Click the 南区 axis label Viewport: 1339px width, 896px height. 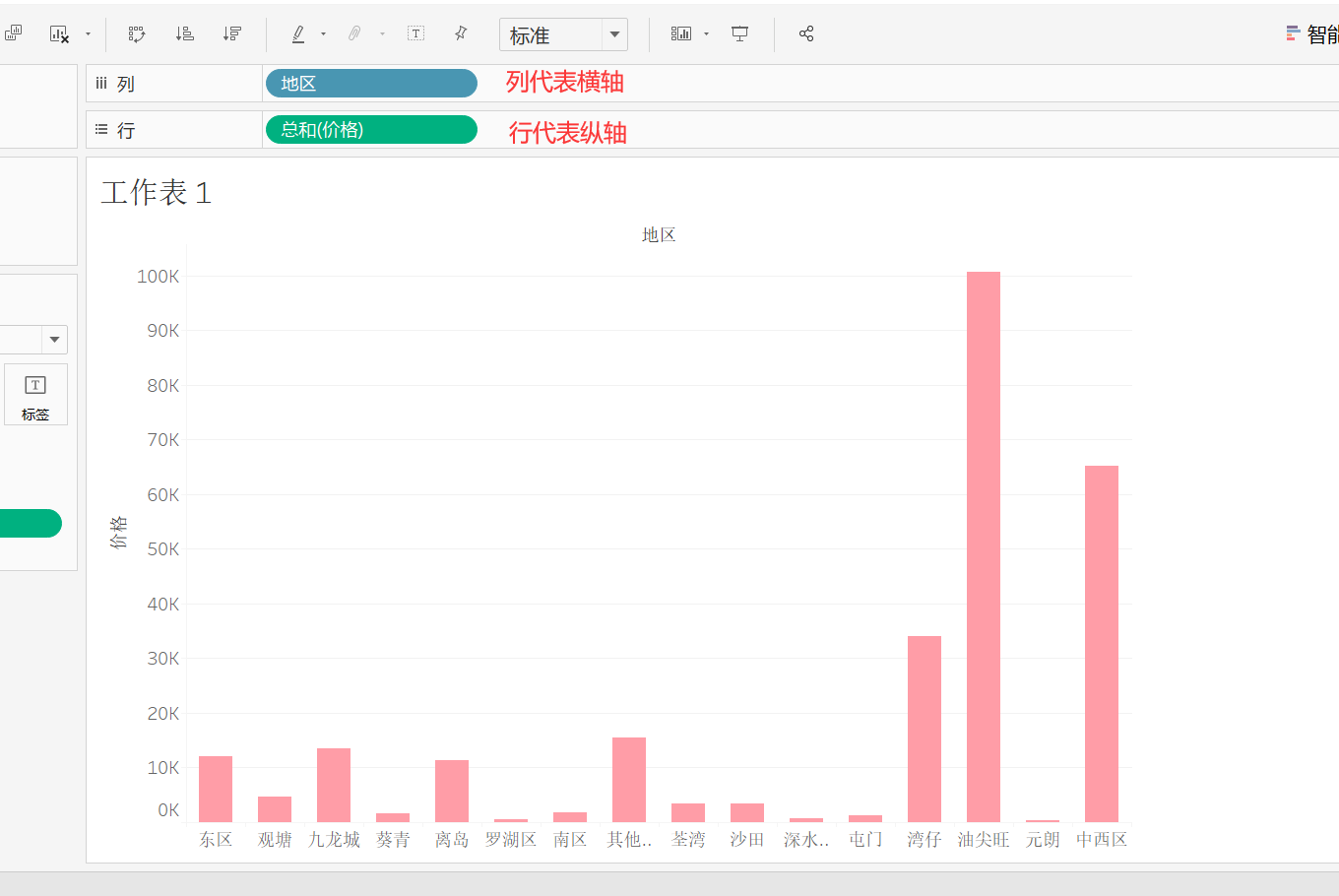tap(570, 839)
